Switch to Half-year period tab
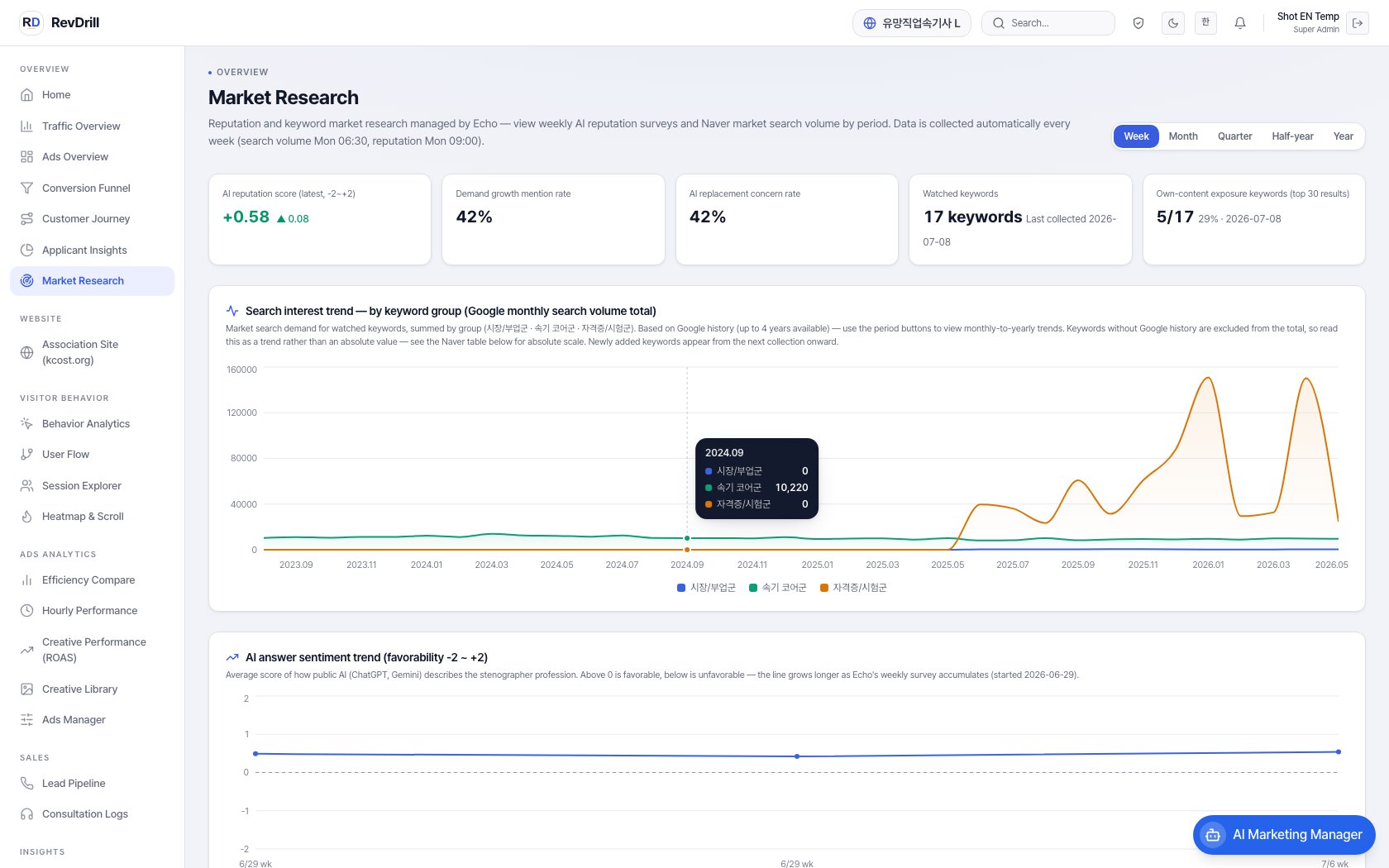This screenshot has width=1389, height=868. (1292, 136)
